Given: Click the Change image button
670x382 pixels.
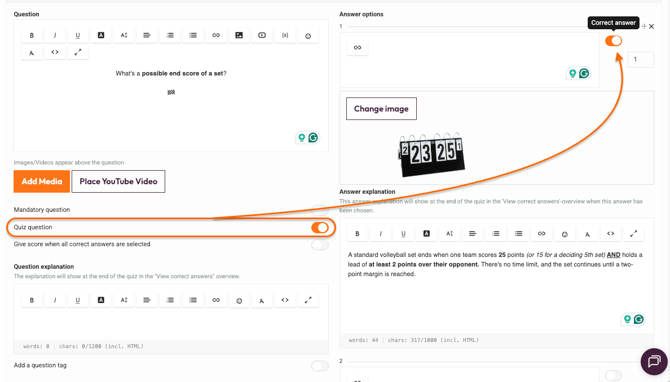Looking at the screenshot, I should pos(381,109).
